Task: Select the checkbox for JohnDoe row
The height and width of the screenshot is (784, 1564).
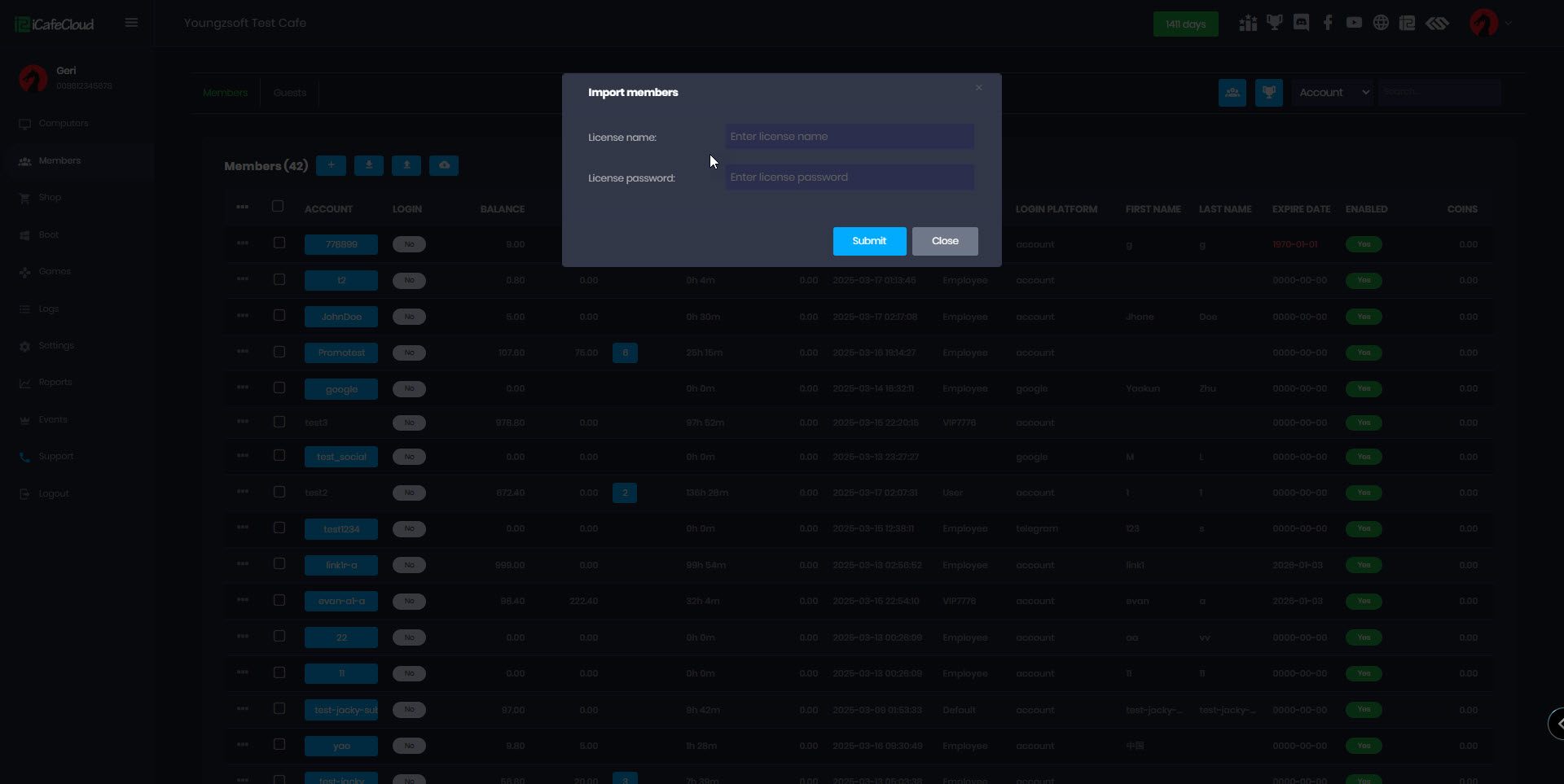Action: pyautogui.click(x=279, y=316)
